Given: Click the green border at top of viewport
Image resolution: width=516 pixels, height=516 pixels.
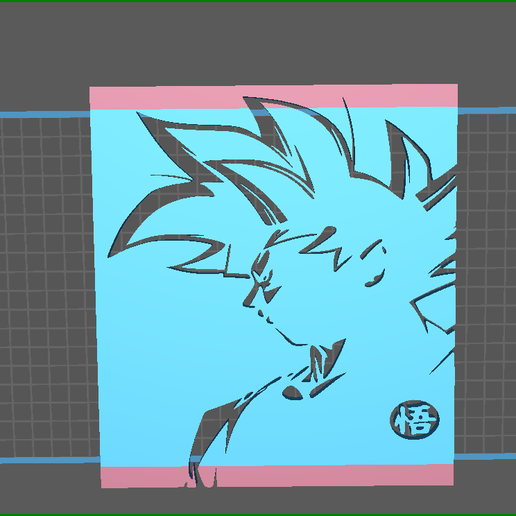Looking at the screenshot, I should click(x=258, y=1).
